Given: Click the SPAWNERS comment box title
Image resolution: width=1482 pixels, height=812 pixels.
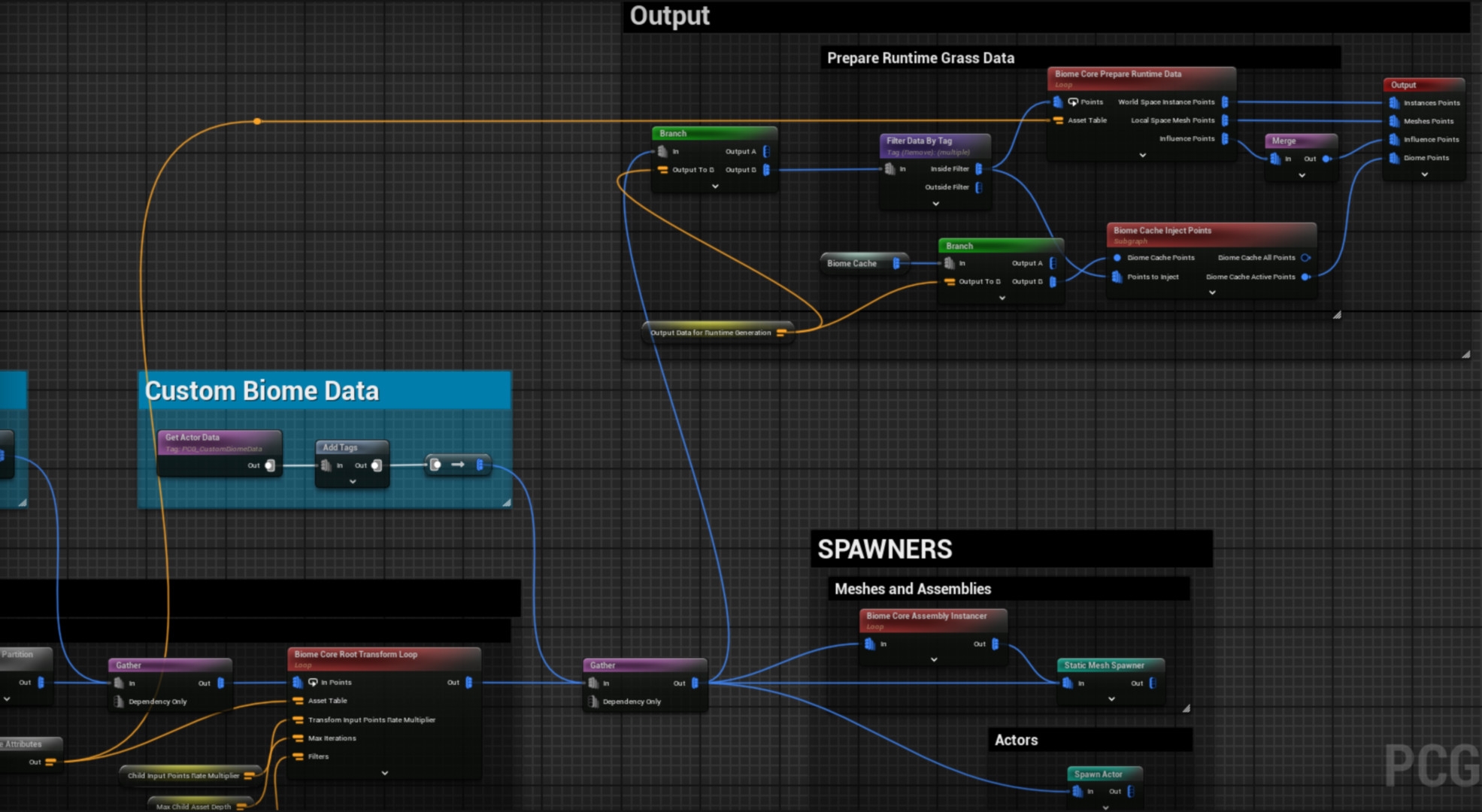Looking at the screenshot, I should coord(884,549).
